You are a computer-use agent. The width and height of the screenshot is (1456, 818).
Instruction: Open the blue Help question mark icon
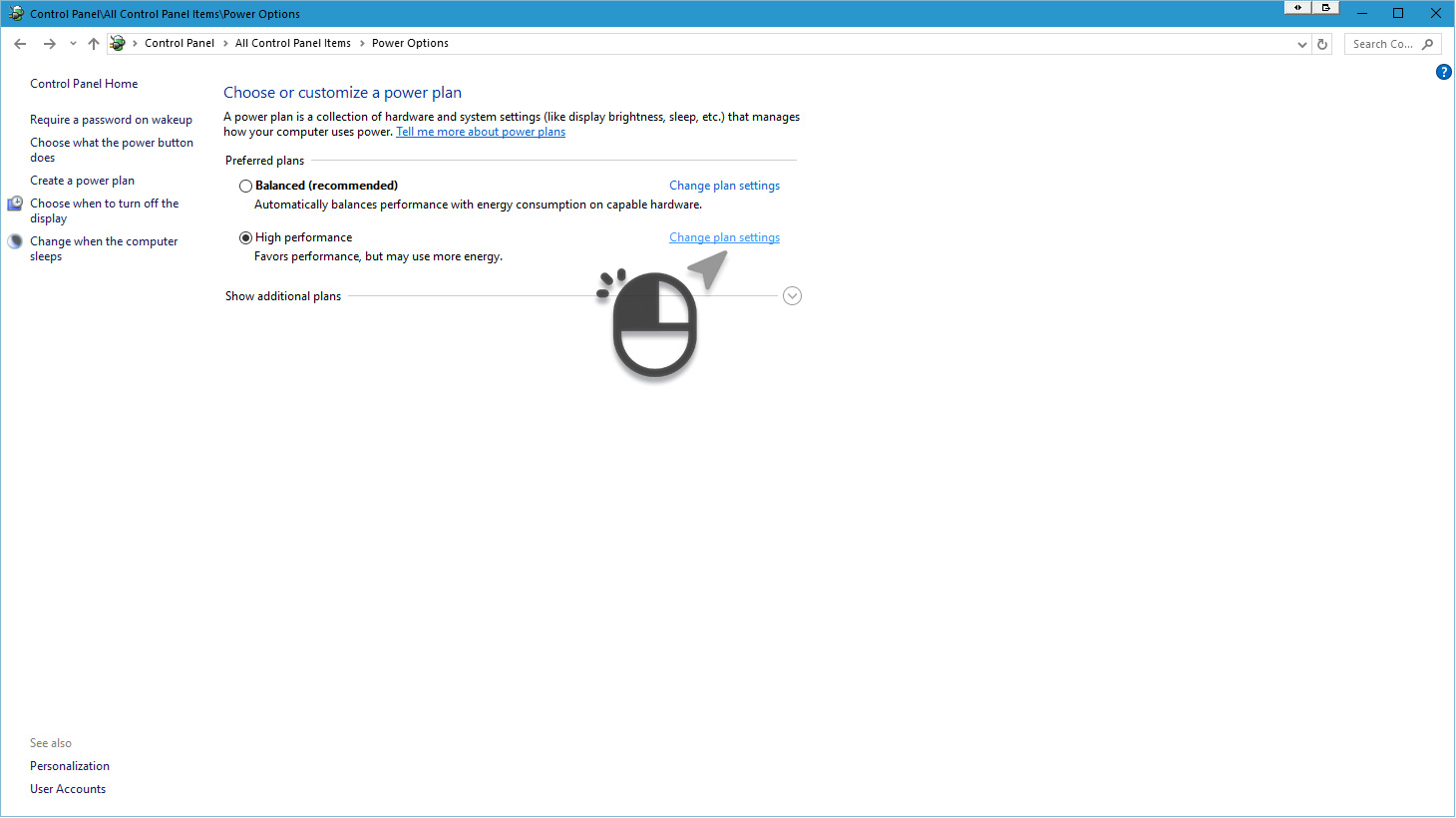tap(1443, 72)
